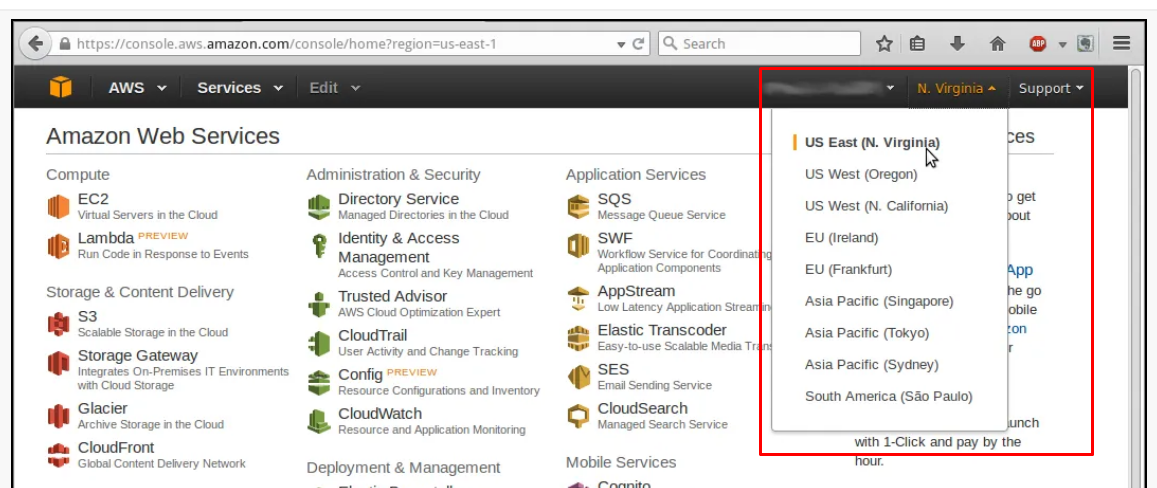This screenshot has width=1157, height=488.
Task: Click the browser Search input field
Action: (x=759, y=44)
